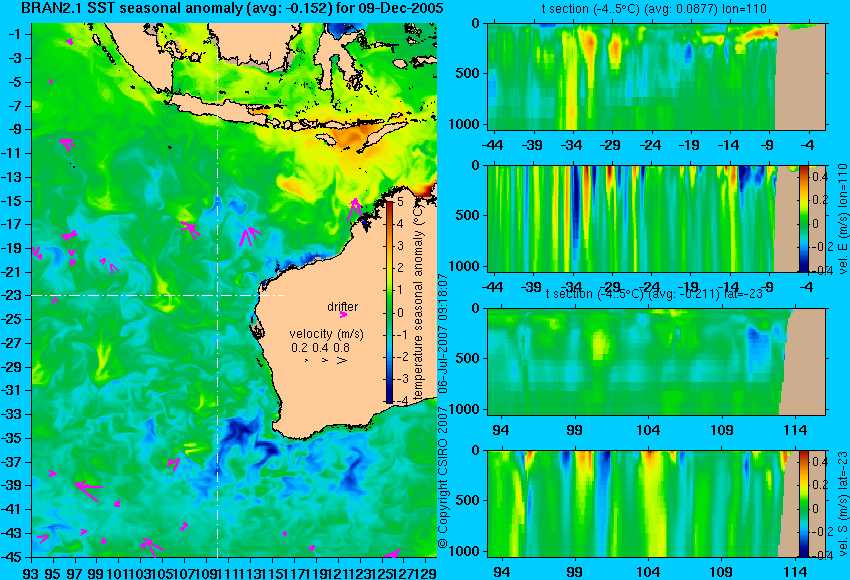Viewport: 850px width, 580px height.
Task: Click the 'vel. S (m/s) lat=-23' vertical label
Action: tap(842, 504)
